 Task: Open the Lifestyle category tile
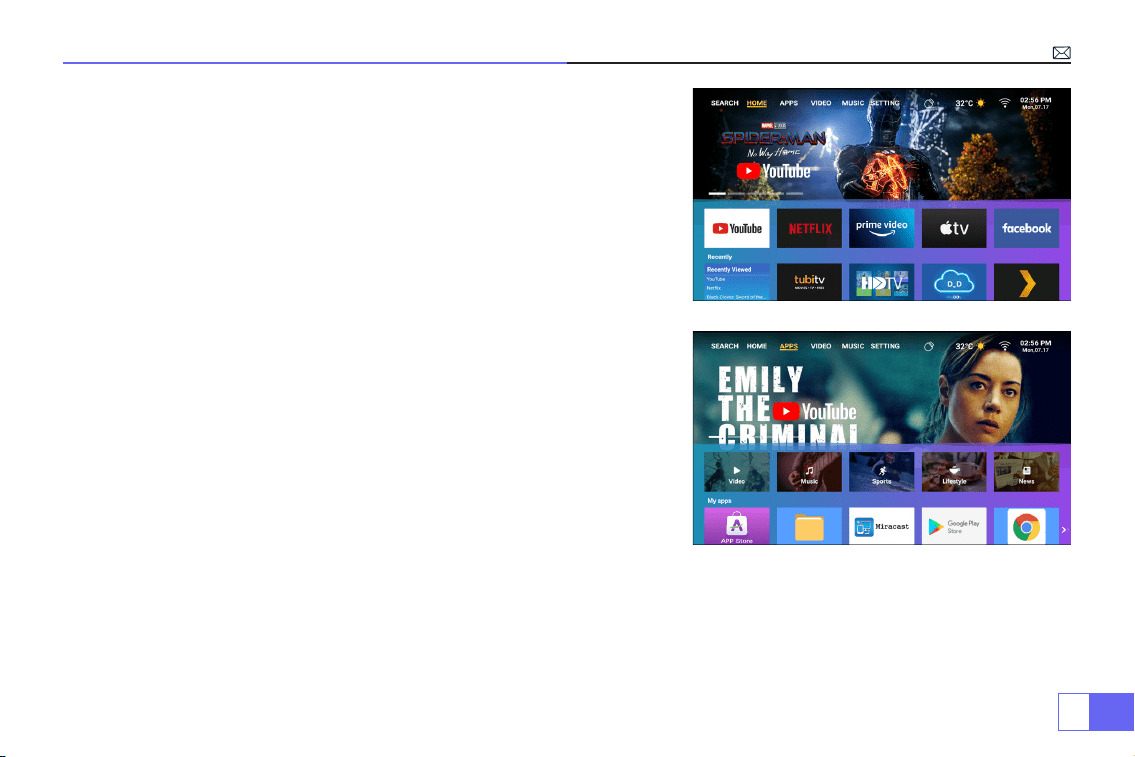point(954,472)
